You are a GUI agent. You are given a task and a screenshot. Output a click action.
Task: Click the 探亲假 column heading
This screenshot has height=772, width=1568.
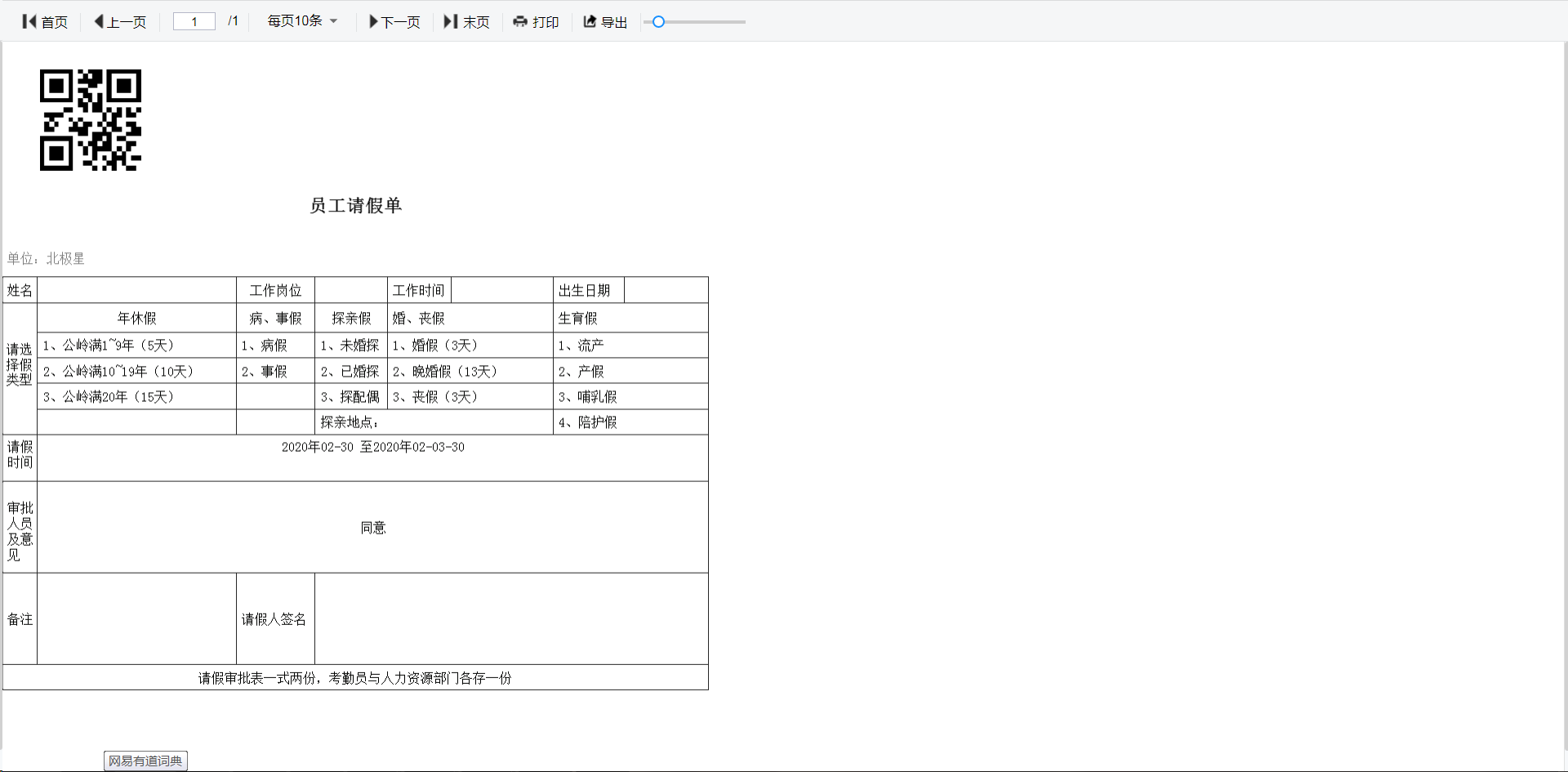tap(351, 319)
